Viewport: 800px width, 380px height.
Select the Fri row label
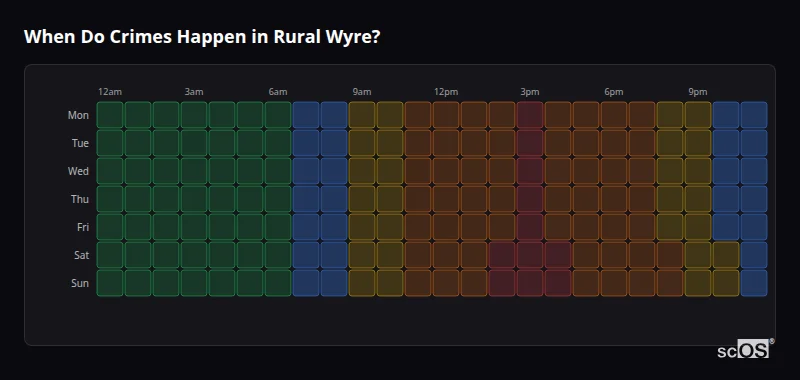pyautogui.click(x=83, y=227)
